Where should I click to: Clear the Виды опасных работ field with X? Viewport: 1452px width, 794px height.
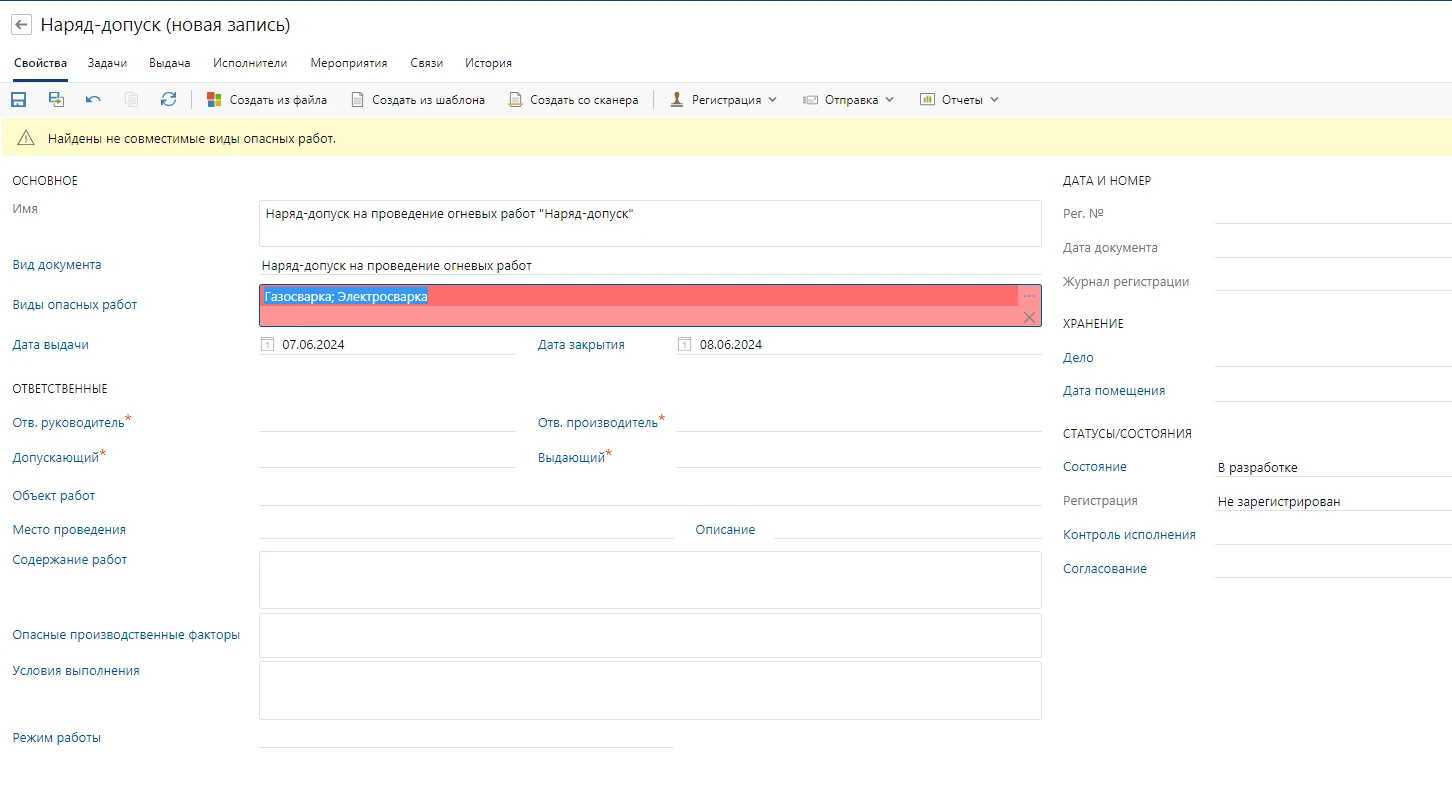tap(1029, 317)
